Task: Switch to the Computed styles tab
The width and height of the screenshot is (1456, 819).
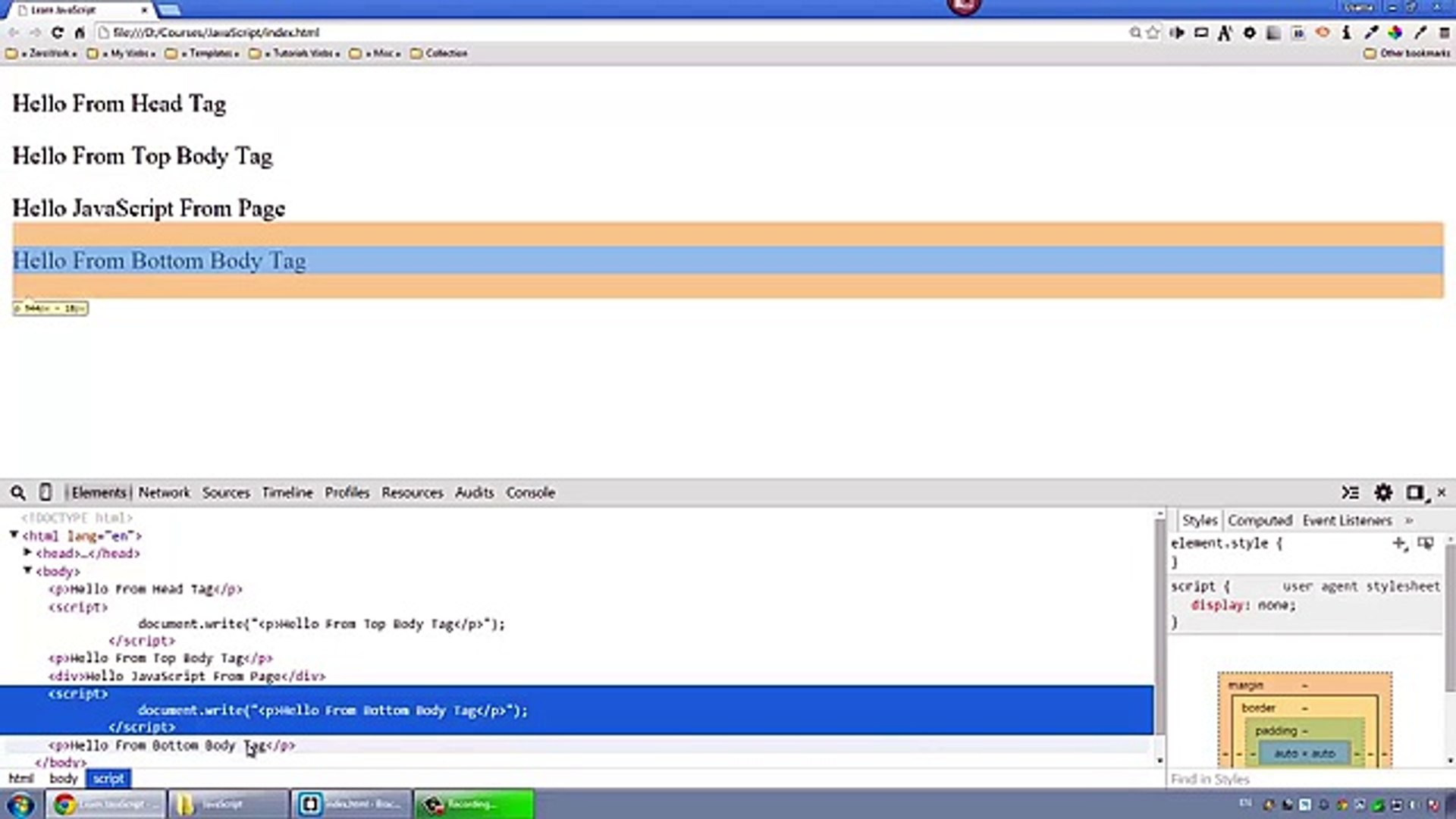Action: pyautogui.click(x=1260, y=520)
